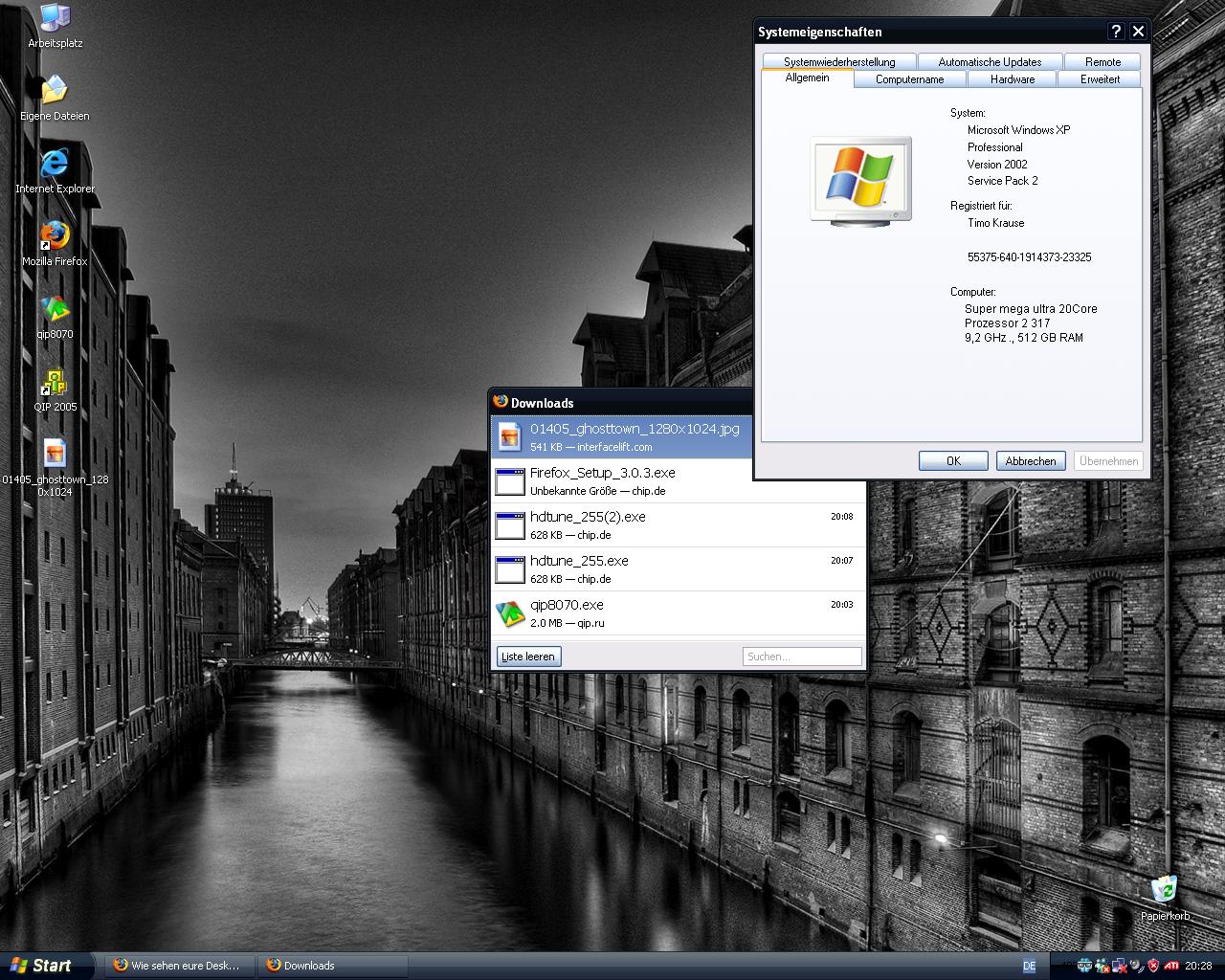Viewport: 1225px width, 980px height.
Task: Click the Suchen search field in Downloads
Action: 802,657
